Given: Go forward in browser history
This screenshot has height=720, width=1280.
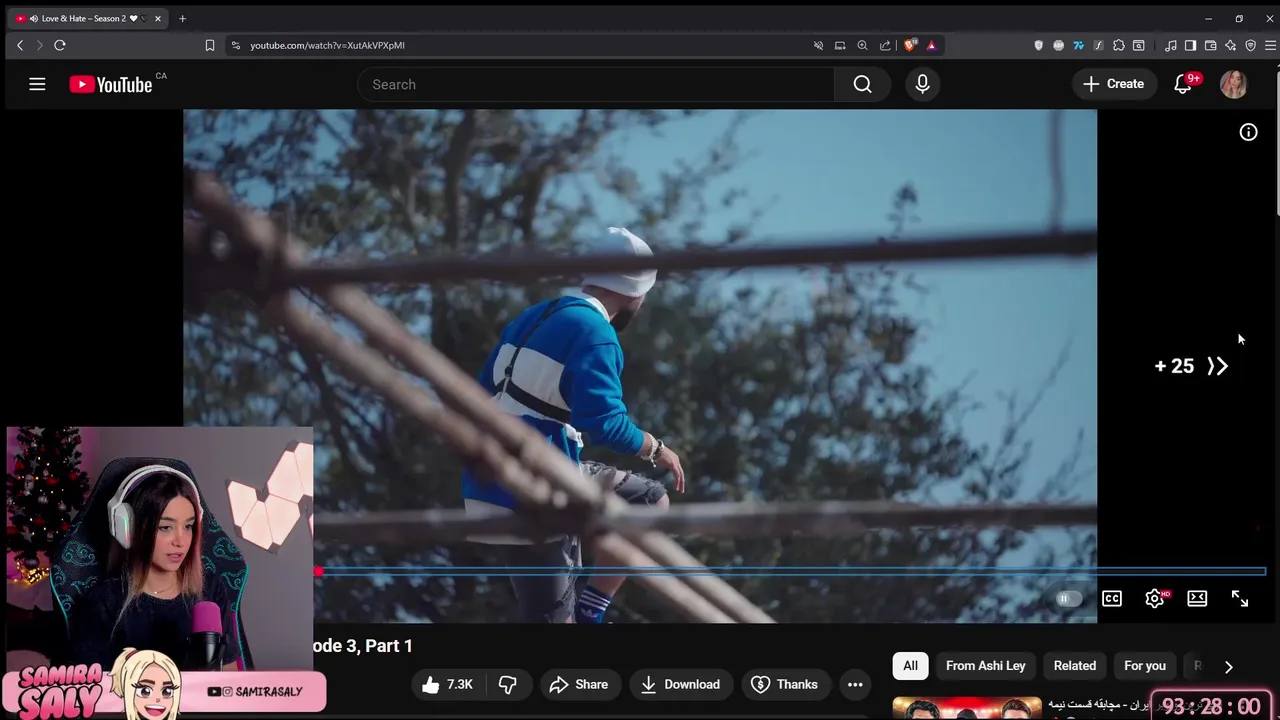Looking at the screenshot, I should pyautogui.click(x=39, y=45).
